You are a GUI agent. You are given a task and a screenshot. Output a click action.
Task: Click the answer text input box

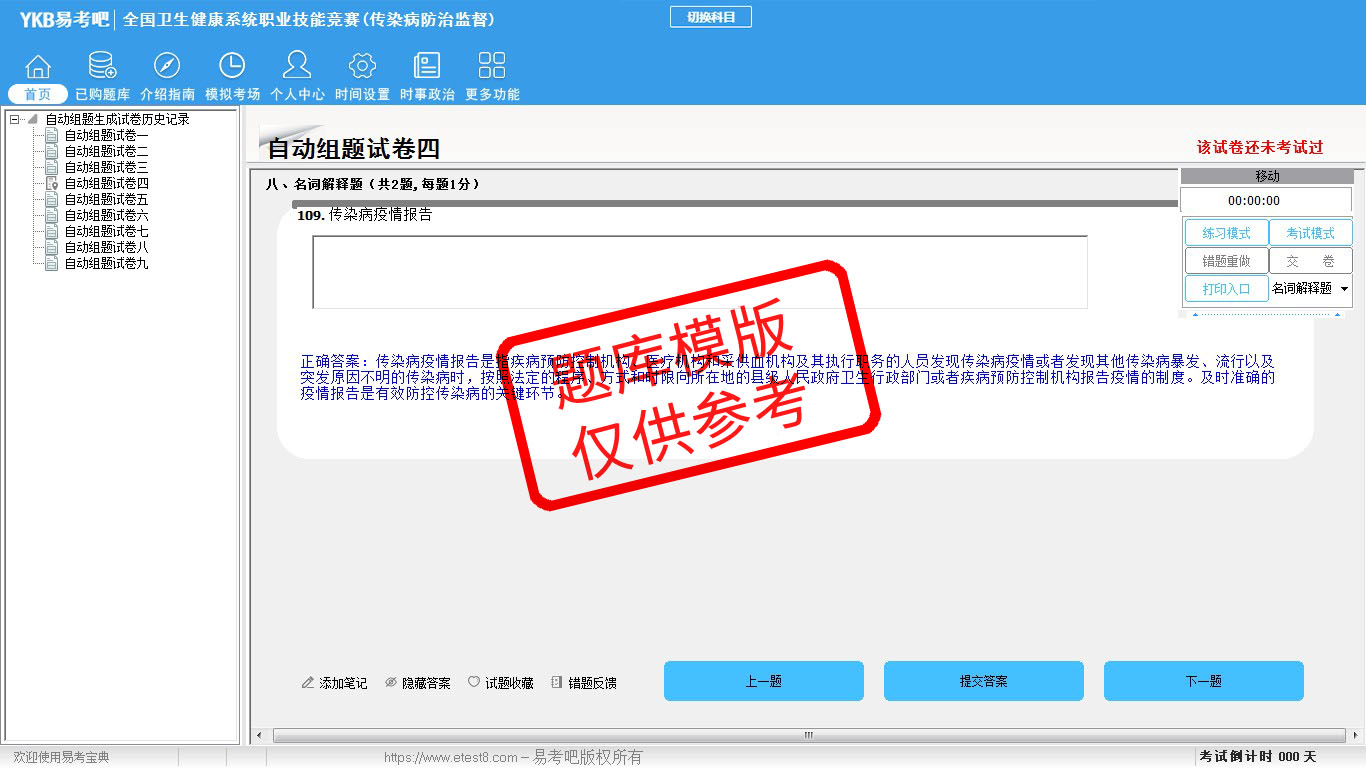coord(700,272)
